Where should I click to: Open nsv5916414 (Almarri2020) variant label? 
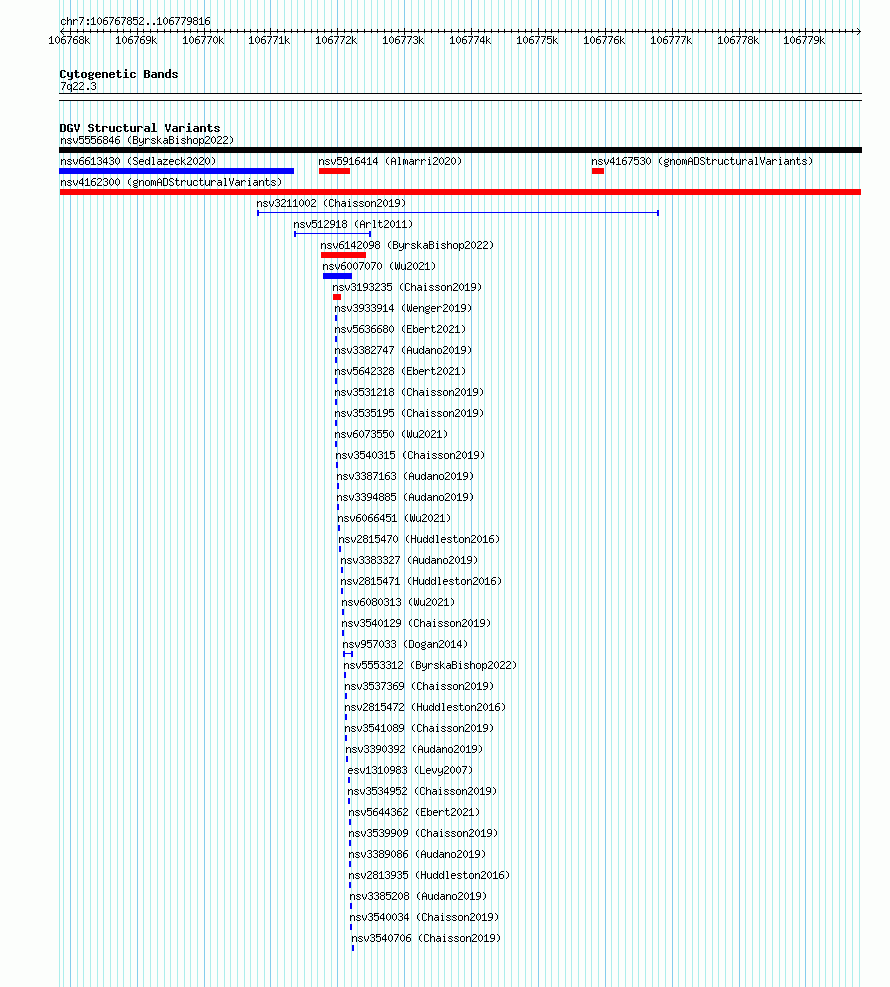point(390,161)
